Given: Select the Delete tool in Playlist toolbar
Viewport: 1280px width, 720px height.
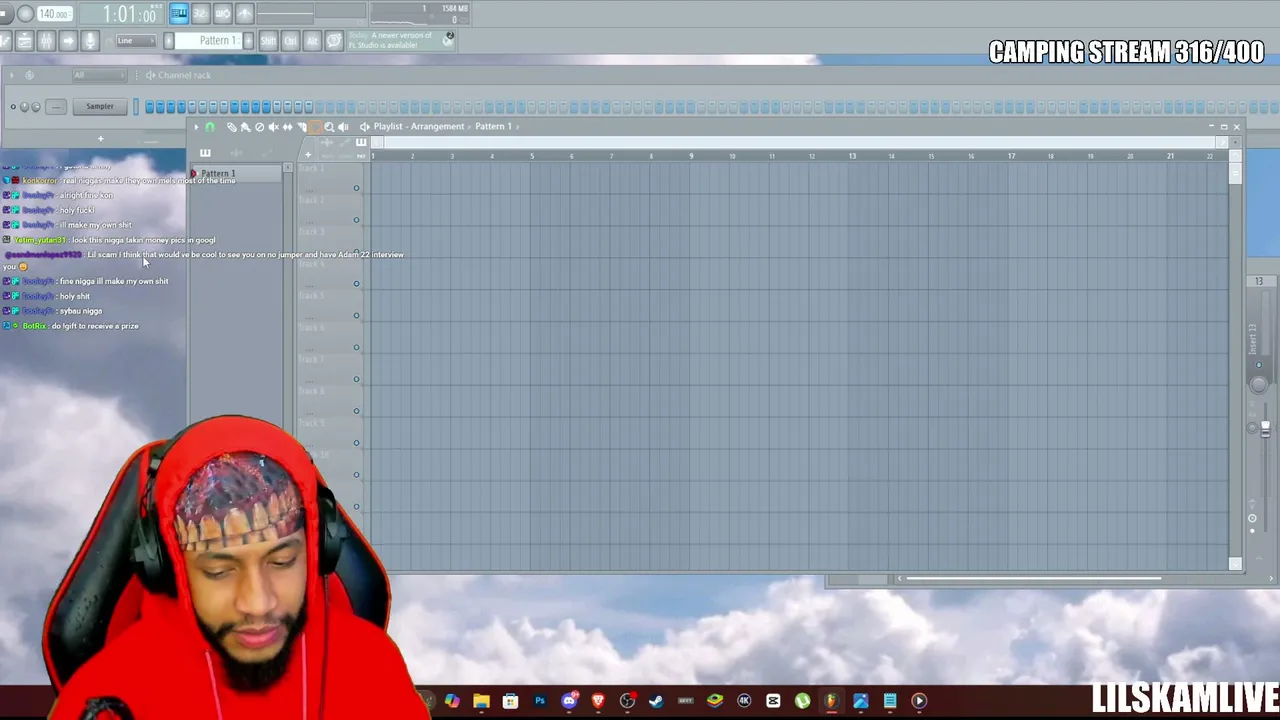Looking at the screenshot, I should coord(259,127).
